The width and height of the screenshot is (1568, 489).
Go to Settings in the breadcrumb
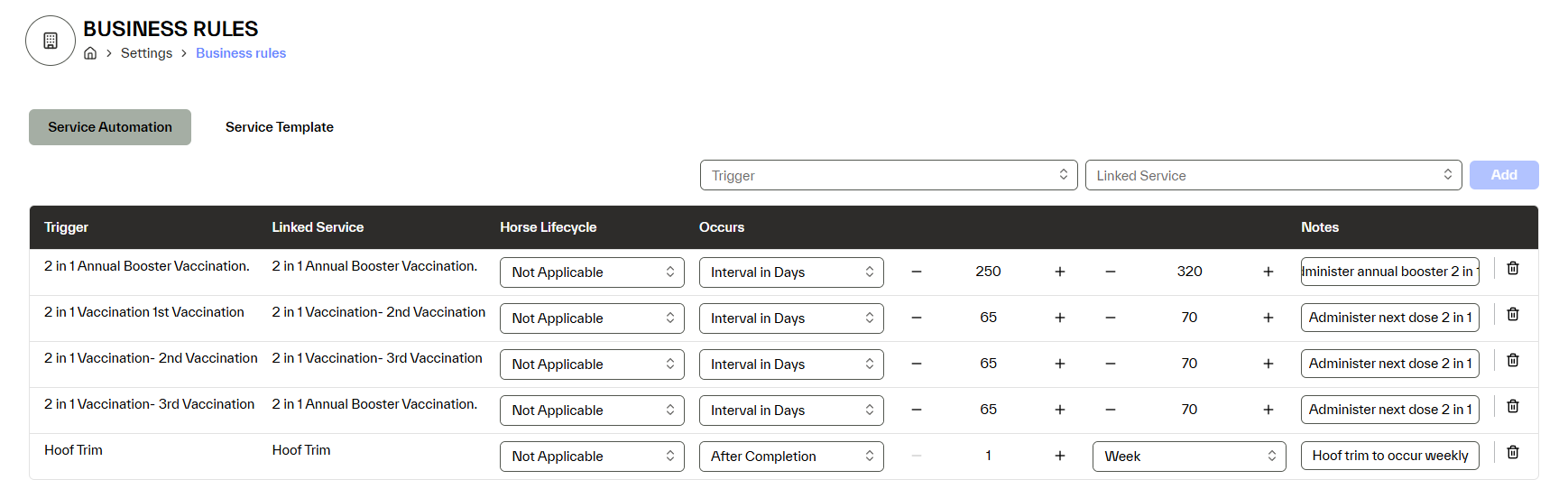(146, 53)
